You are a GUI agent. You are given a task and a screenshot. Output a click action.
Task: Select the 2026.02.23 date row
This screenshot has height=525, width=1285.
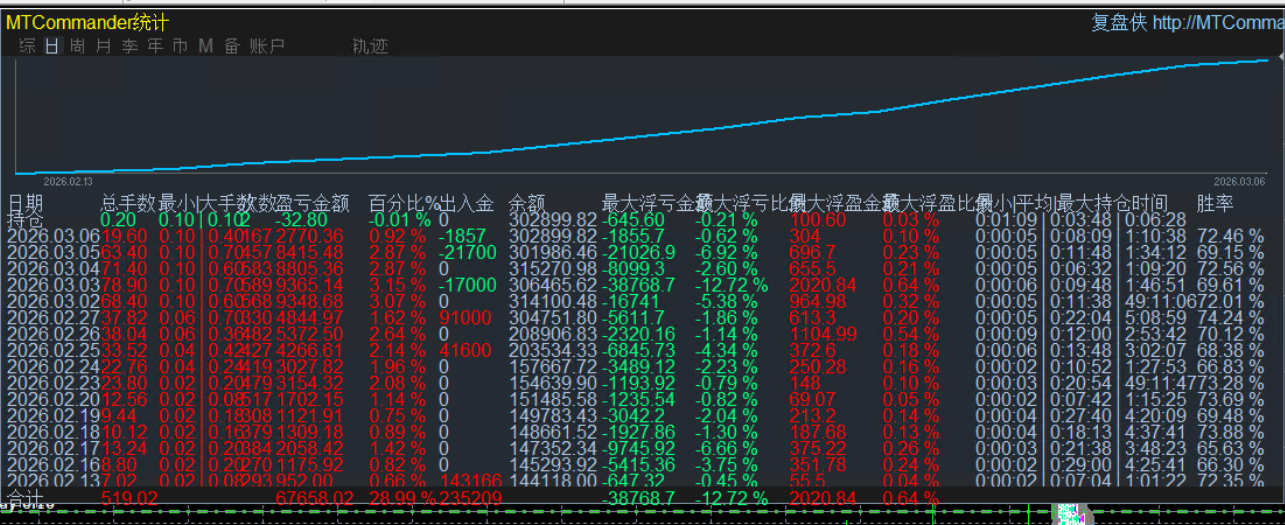click(53, 382)
